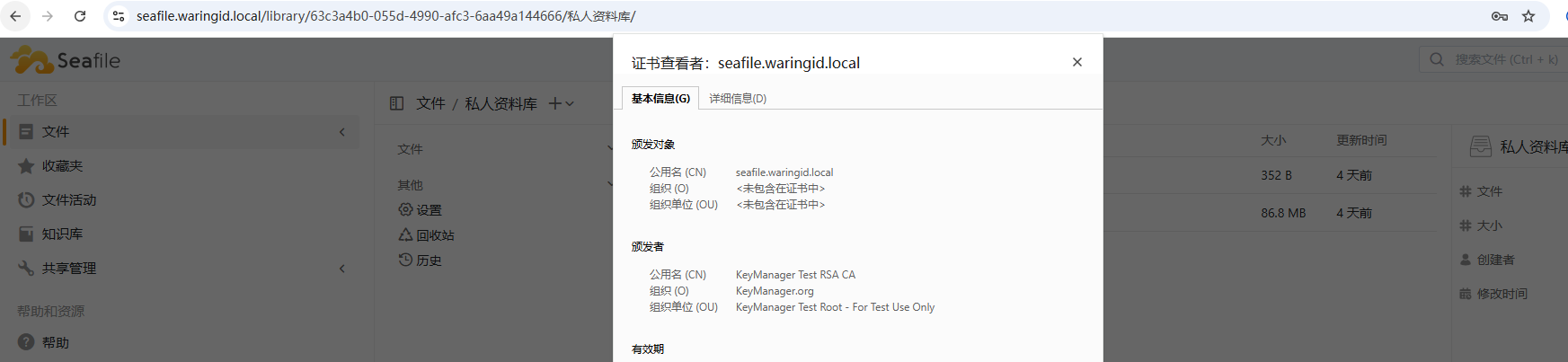
Task: Click the site information icon in address bar
Action: (119, 16)
